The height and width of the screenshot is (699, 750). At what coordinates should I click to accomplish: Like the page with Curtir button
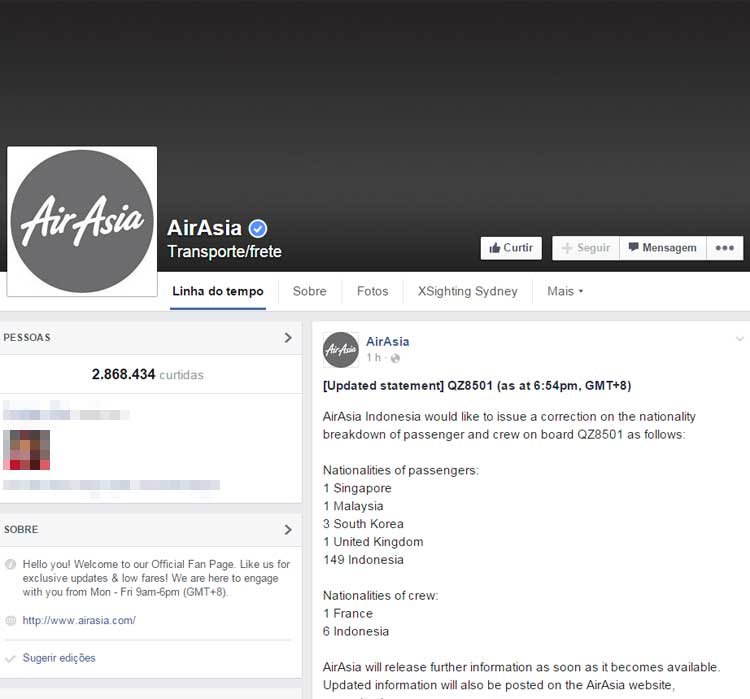511,248
